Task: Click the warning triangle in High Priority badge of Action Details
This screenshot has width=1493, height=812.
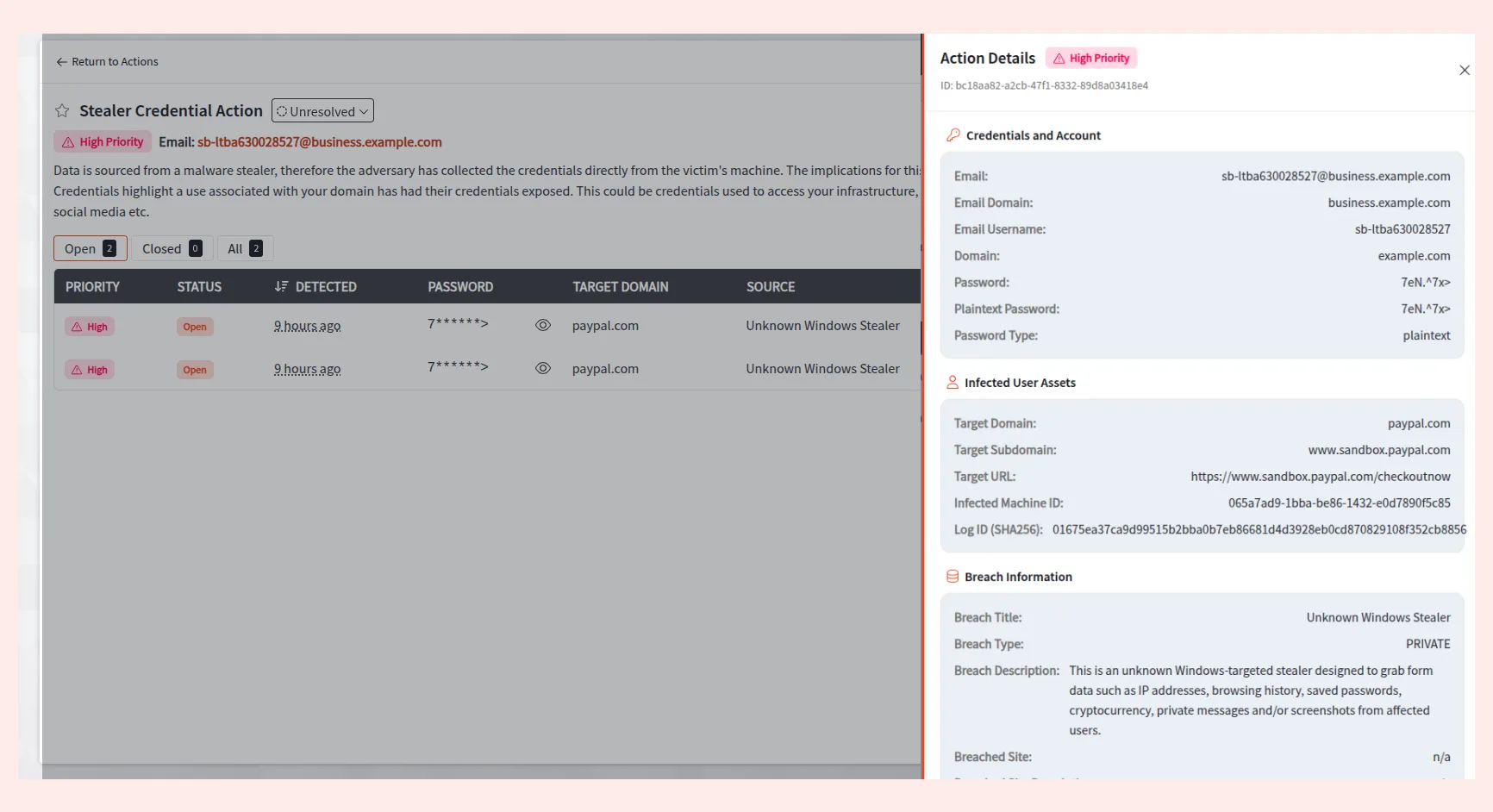Action: (1059, 59)
